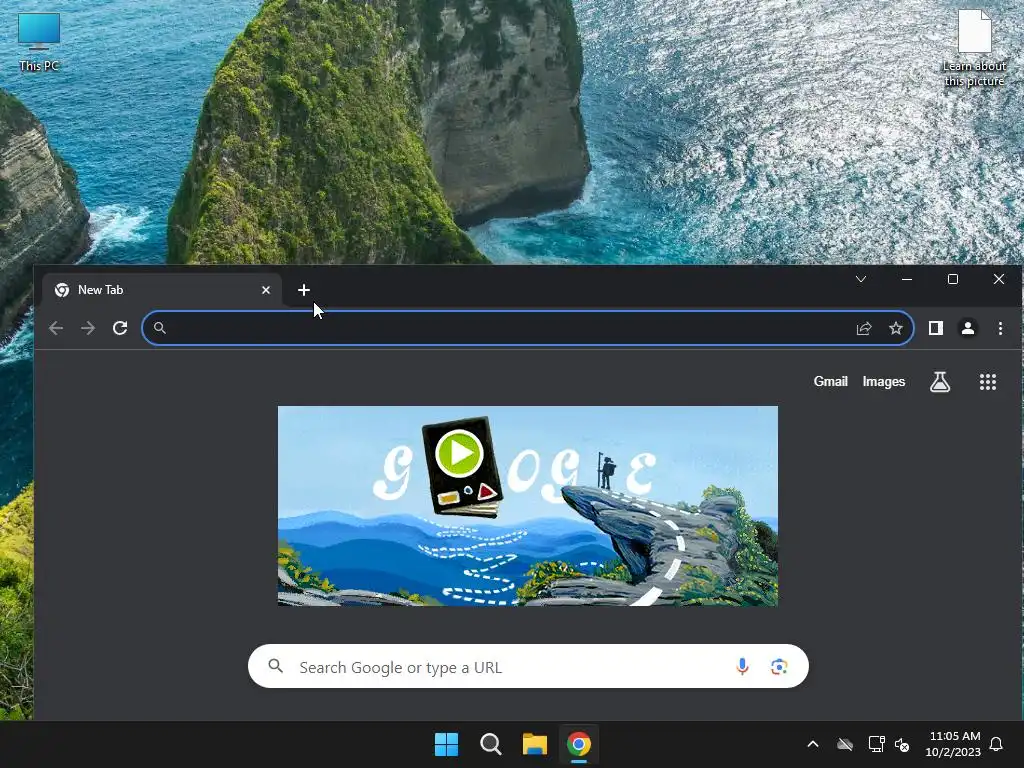
Task: Toggle Chrome side panel
Action: click(936, 328)
